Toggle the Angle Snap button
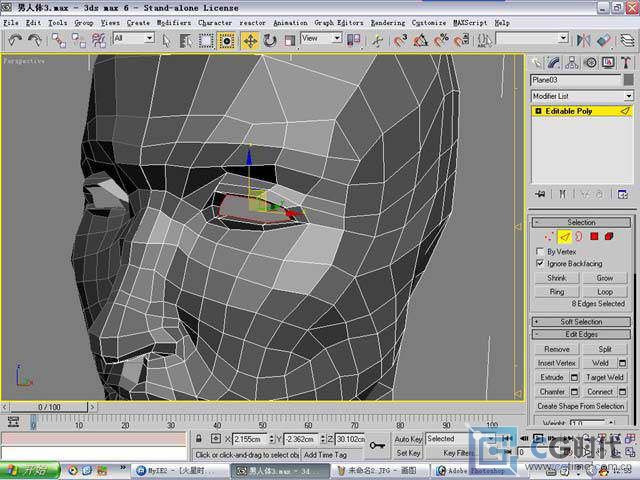 [420, 40]
